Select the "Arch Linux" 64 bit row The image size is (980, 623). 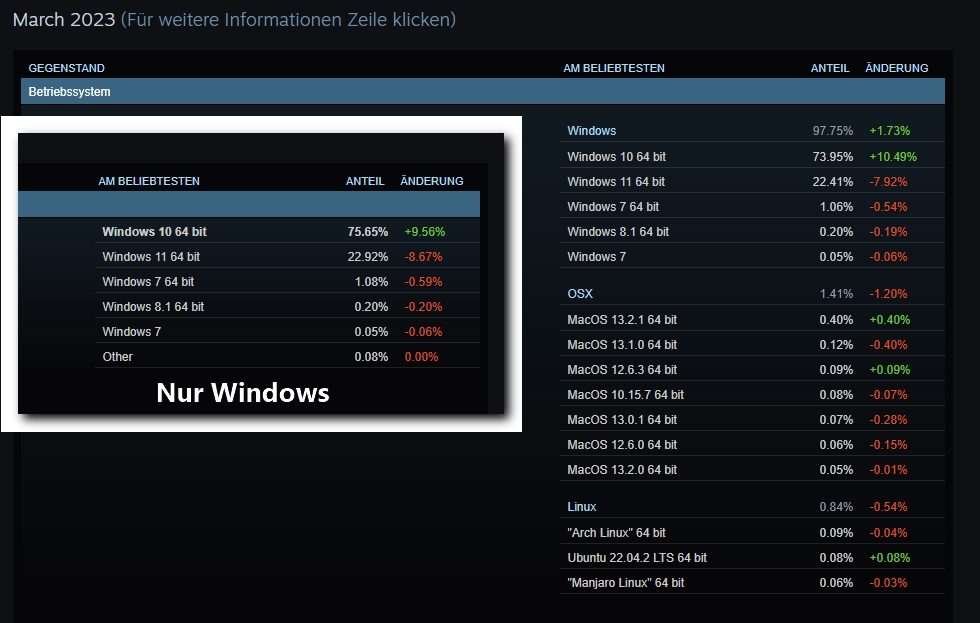tap(752, 532)
